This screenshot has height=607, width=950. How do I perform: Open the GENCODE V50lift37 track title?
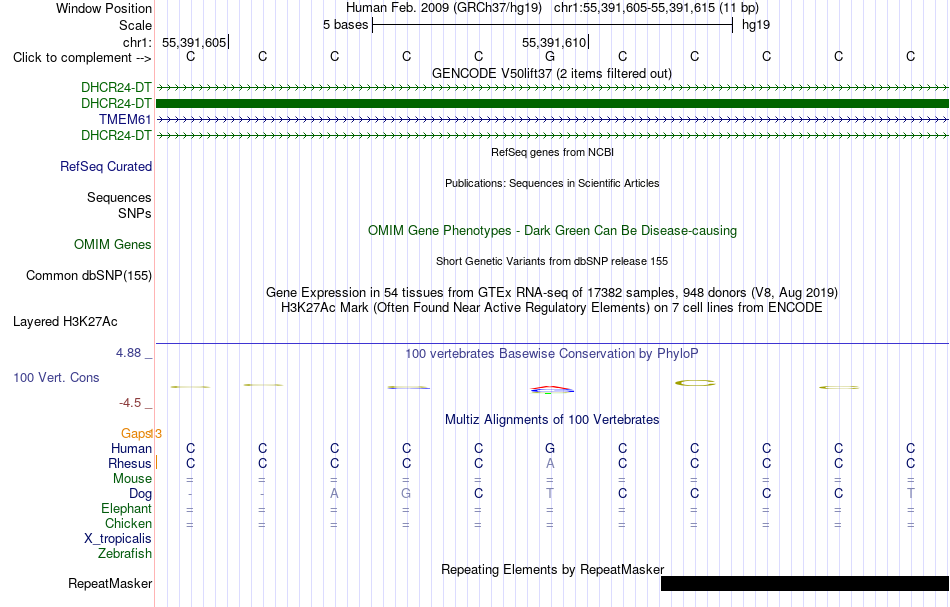pyautogui.click(x=552, y=73)
